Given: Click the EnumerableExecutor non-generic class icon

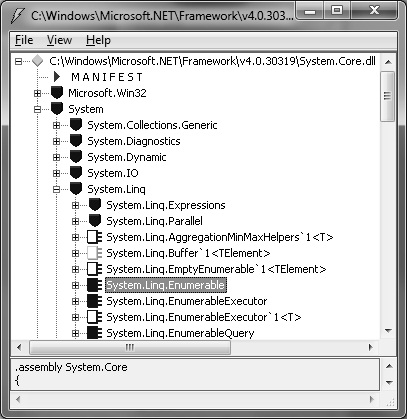Looking at the screenshot, I should pos(95,301).
